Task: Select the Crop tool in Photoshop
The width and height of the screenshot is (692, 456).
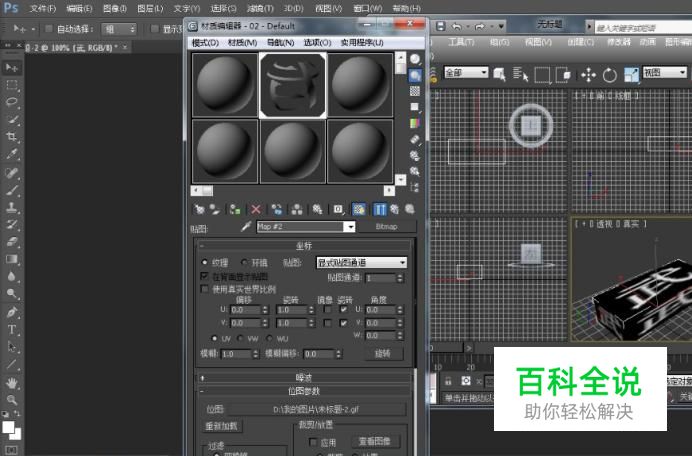Action: pyautogui.click(x=12, y=137)
